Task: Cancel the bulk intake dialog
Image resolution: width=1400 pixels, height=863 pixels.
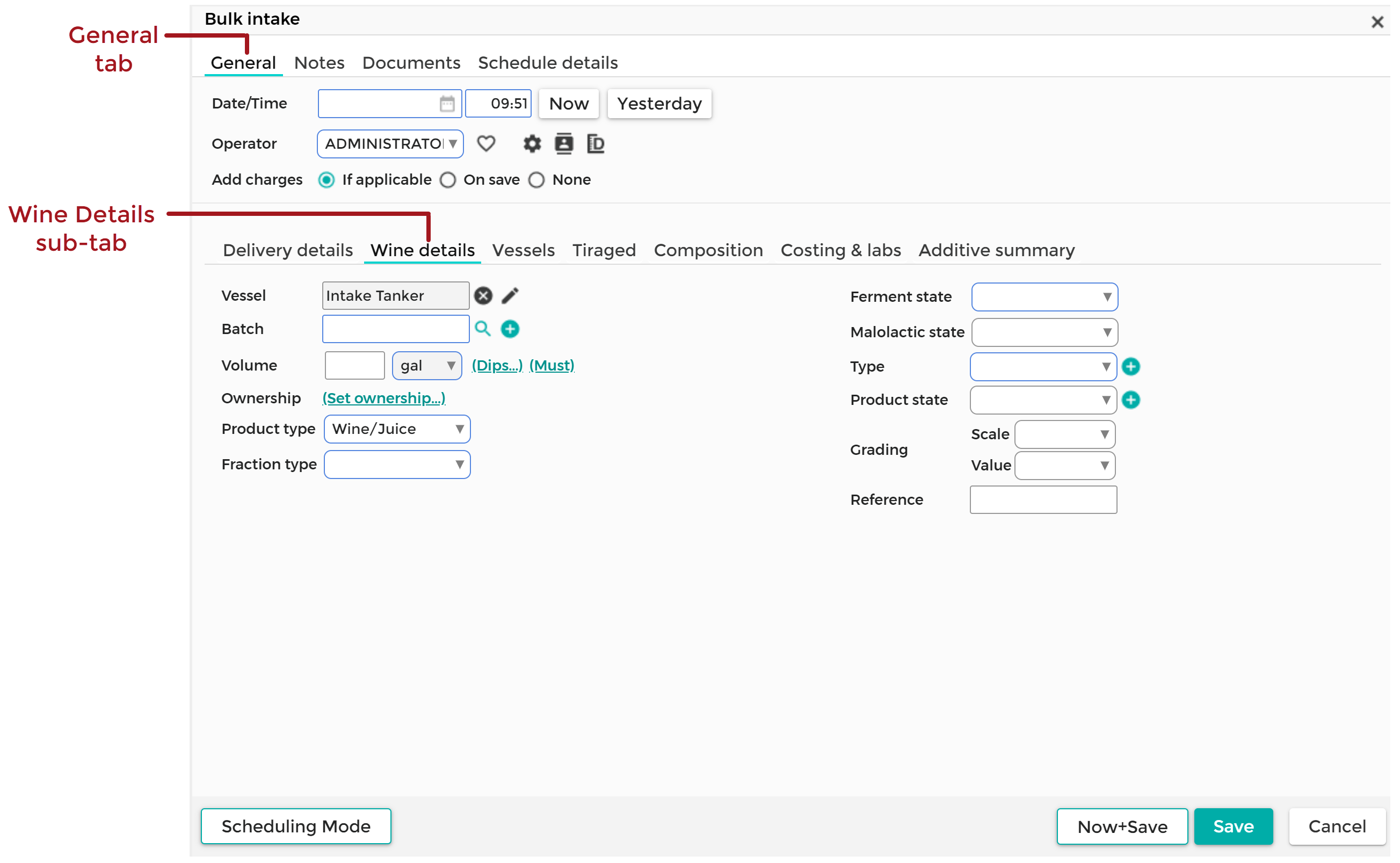Action: pos(1337,826)
